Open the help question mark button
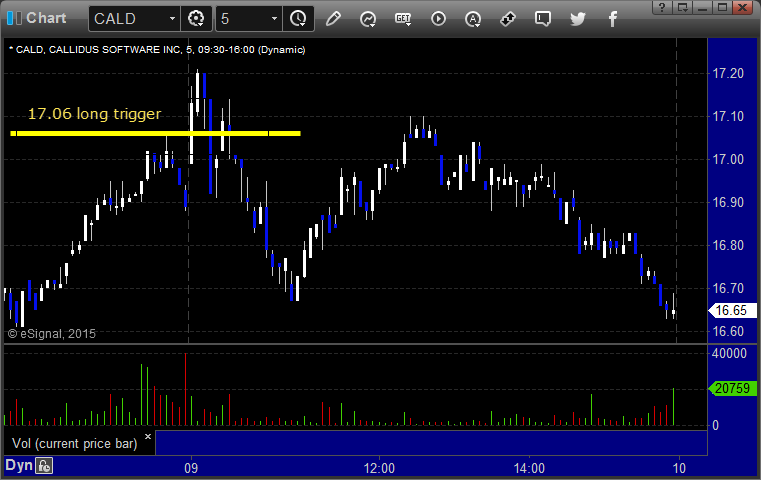Screen dimensions: 761x480 662,7
